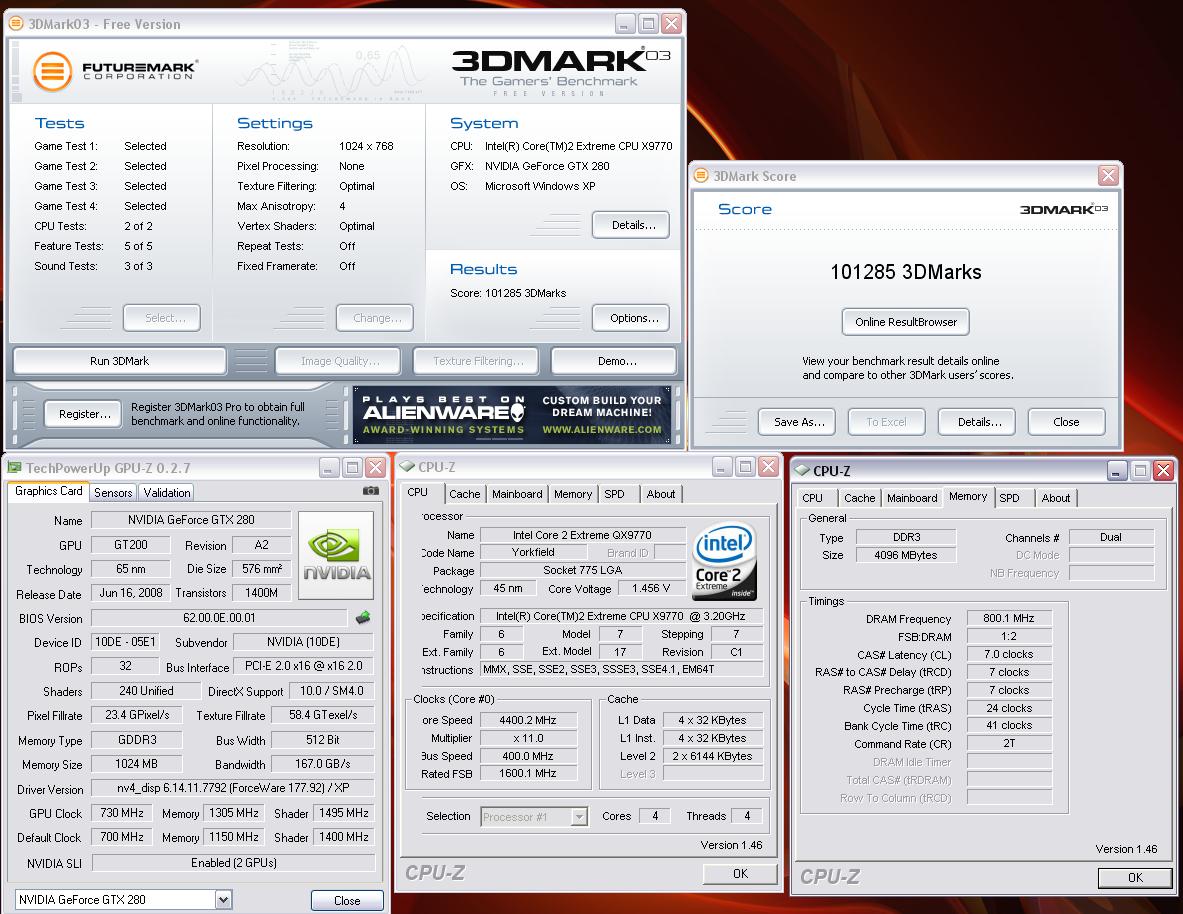Click the GPU-Z BIOS save chip icon

tap(363, 617)
